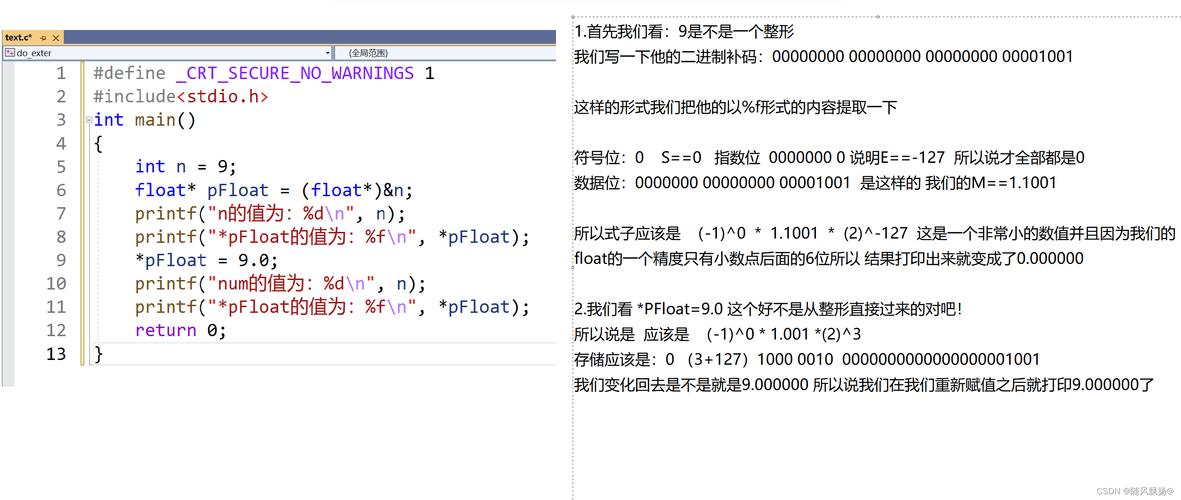Click the binary value 00000000 00000000 00000000 00001001
The height and width of the screenshot is (500, 1181).
pos(922,56)
